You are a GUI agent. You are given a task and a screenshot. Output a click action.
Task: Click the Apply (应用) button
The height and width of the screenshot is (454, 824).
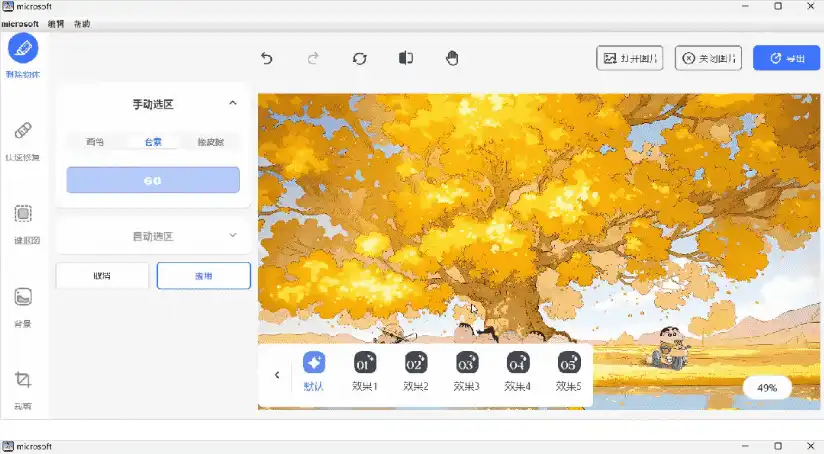coord(204,276)
